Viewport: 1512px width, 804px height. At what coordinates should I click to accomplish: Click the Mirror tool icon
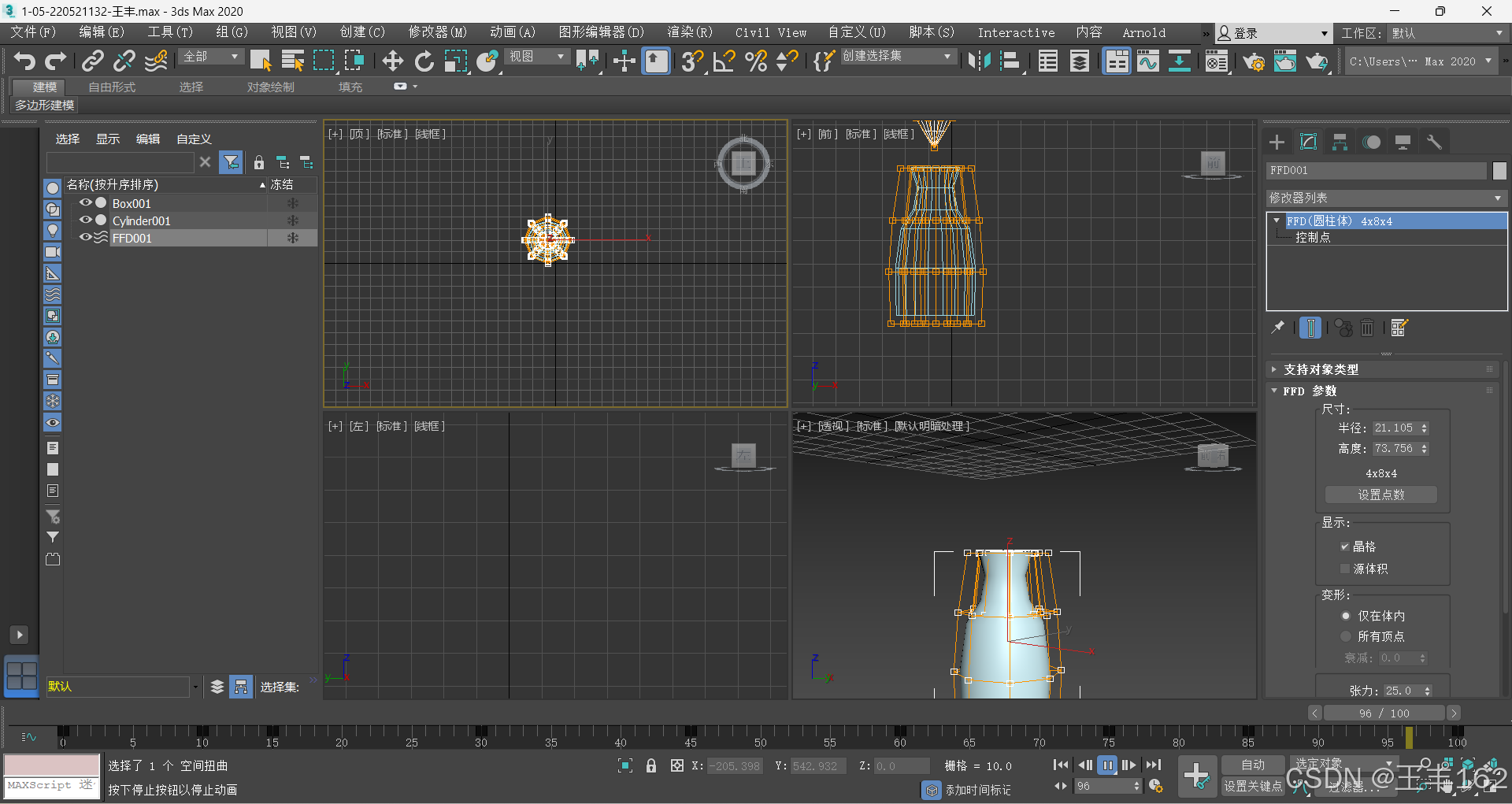click(x=979, y=61)
